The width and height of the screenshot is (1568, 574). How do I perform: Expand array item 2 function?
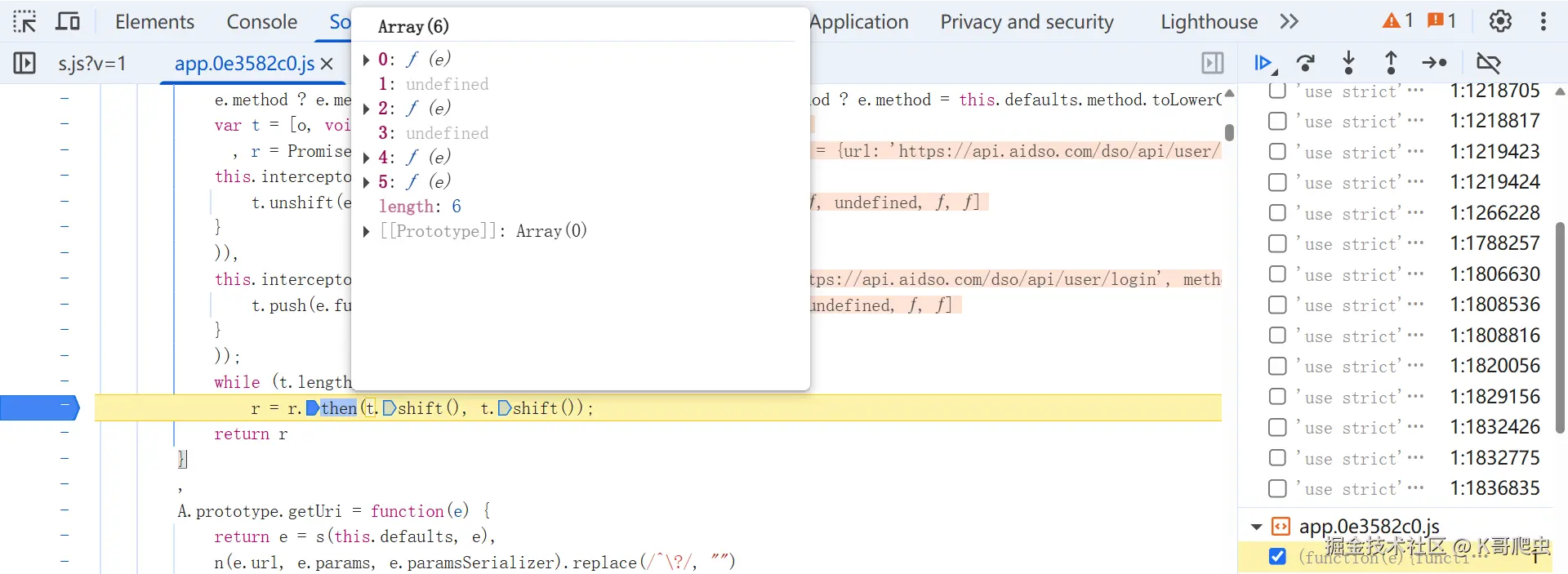366,109
